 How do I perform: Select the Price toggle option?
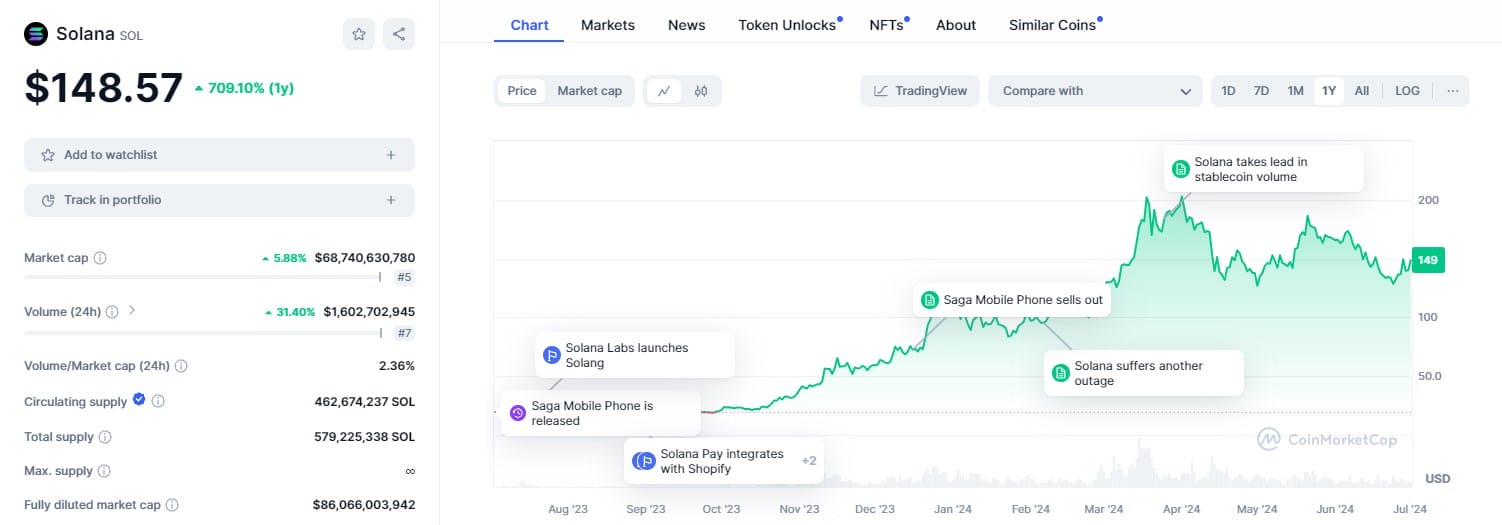522,91
